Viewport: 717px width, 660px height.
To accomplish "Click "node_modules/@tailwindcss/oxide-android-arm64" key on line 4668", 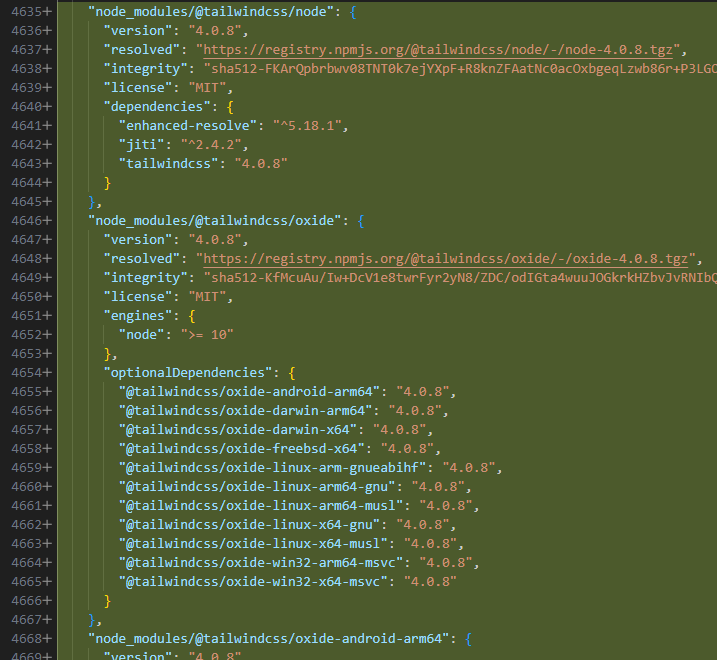I will (268, 638).
